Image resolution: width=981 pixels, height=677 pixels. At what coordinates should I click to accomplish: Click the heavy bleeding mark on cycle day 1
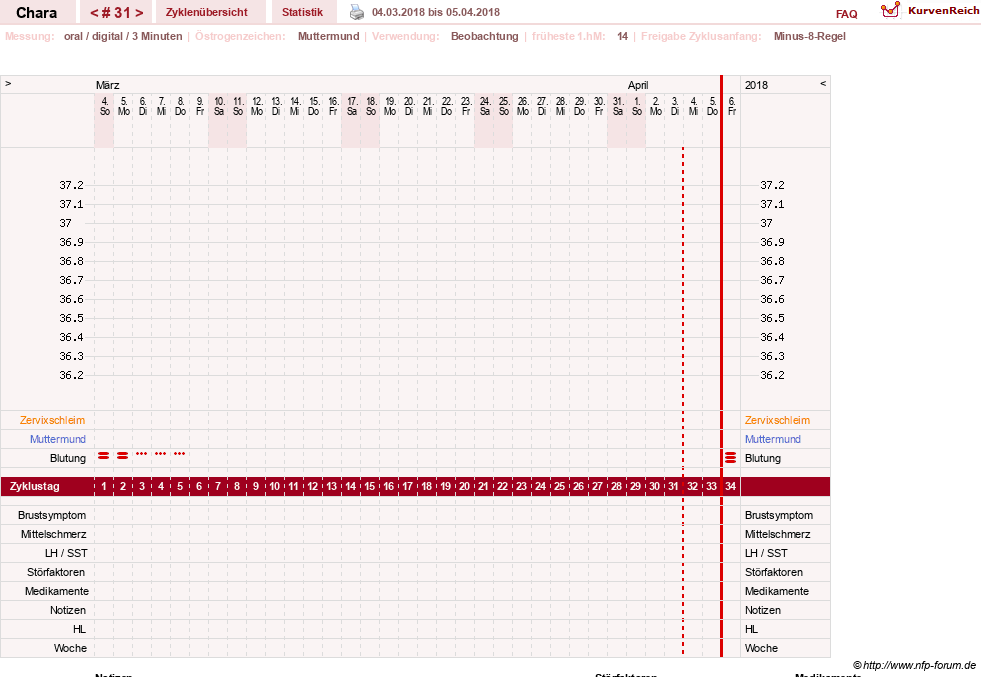pos(104,456)
